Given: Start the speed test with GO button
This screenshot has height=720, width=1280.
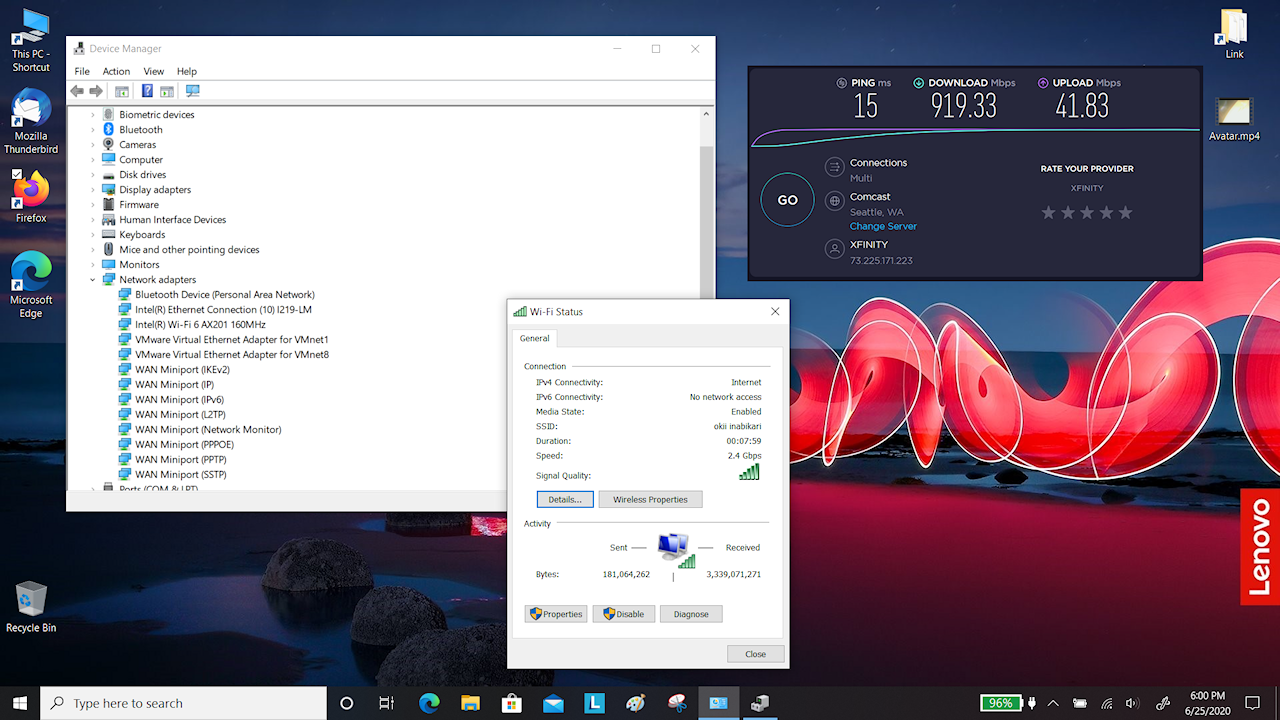Looking at the screenshot, I should [x=788, y=200].
